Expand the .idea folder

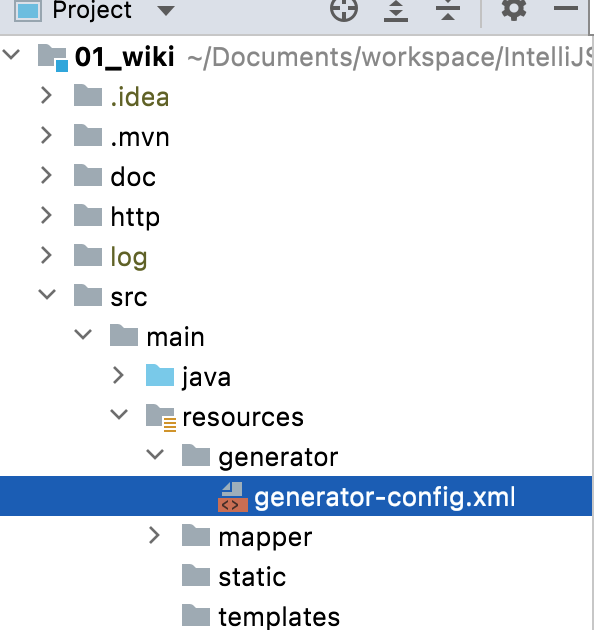point(47,96)
